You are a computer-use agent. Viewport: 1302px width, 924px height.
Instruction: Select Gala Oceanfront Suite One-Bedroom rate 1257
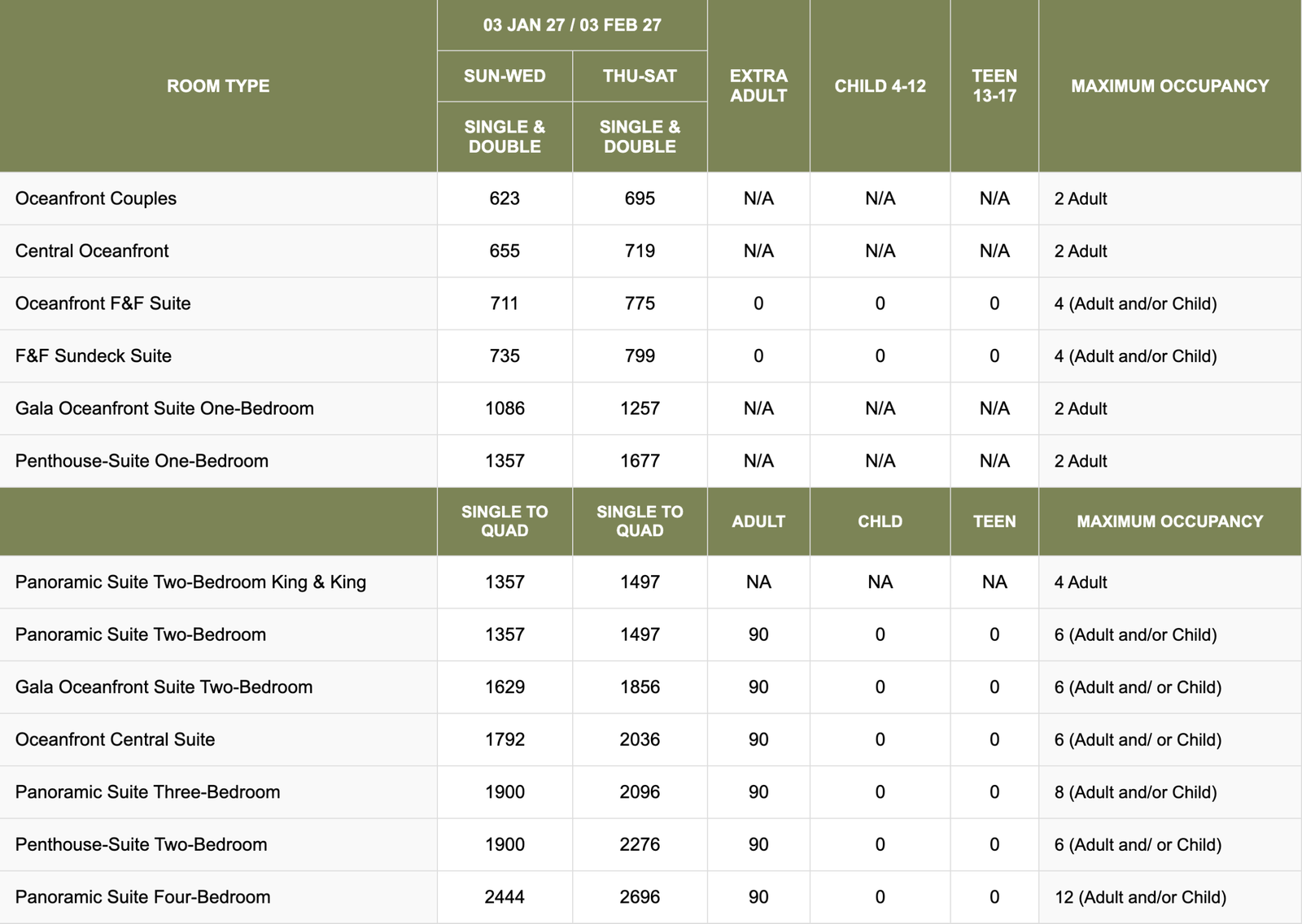[x=640, y=408]
